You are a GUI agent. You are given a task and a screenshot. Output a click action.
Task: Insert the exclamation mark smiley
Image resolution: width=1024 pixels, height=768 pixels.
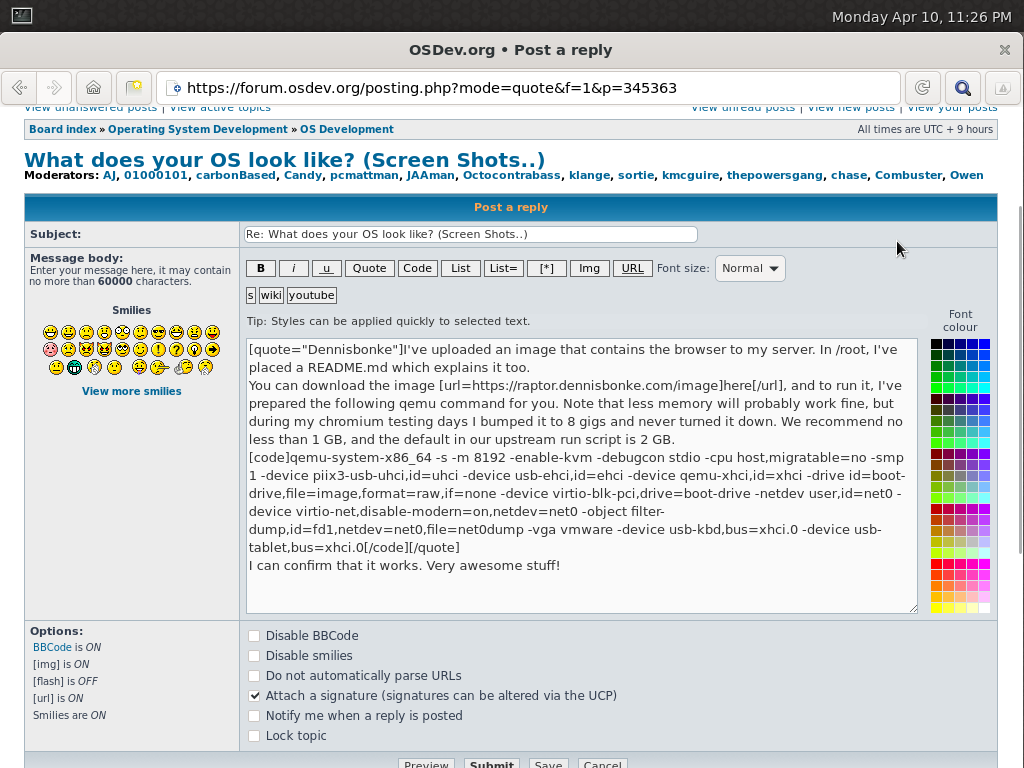pos(158,349)
